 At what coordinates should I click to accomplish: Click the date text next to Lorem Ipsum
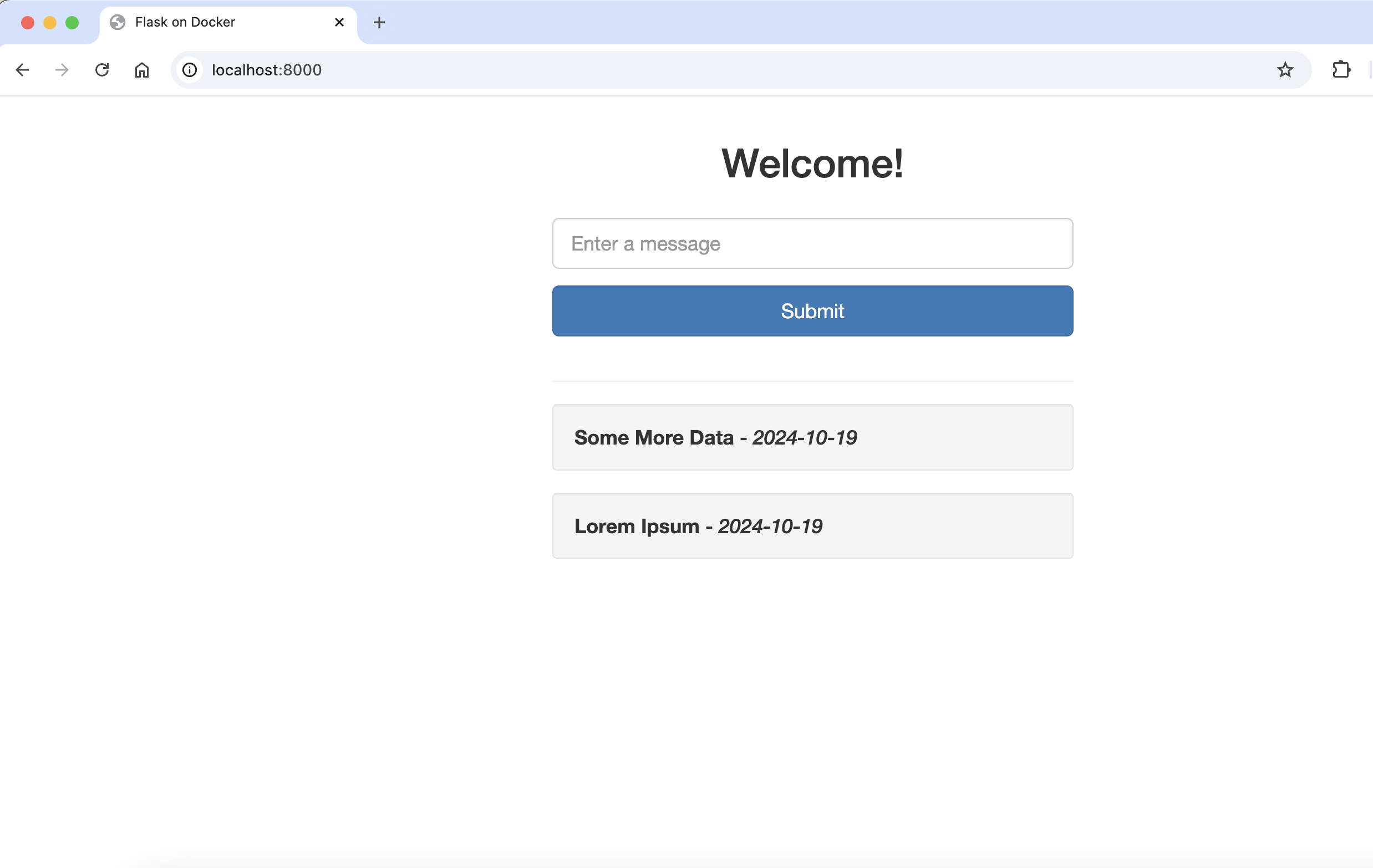[769, 525]
